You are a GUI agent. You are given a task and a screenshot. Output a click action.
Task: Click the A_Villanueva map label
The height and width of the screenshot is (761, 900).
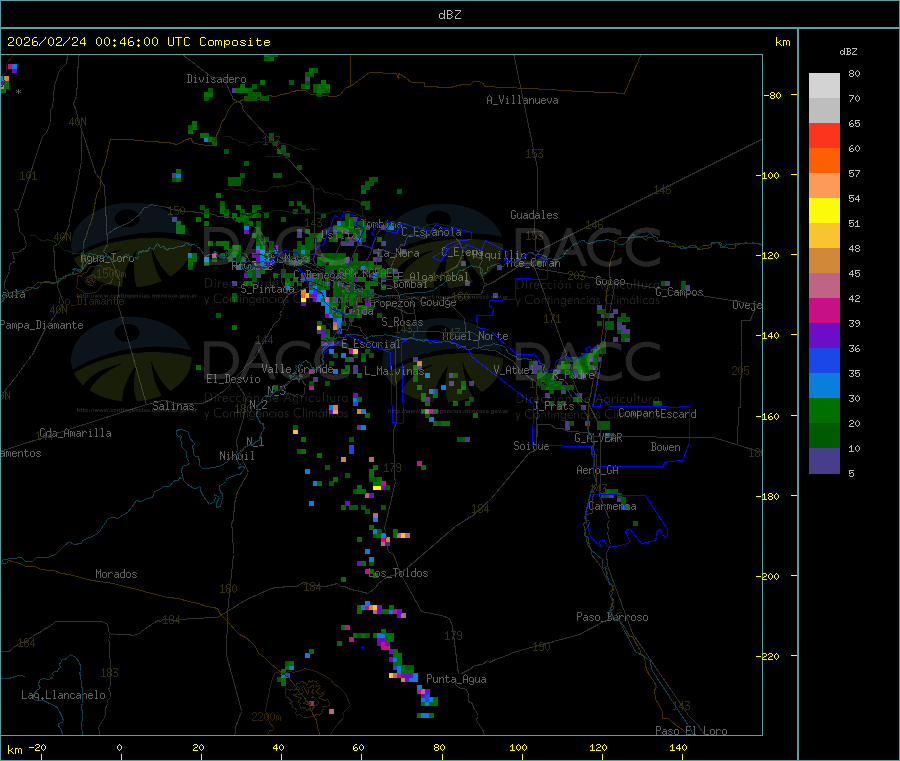522,100
